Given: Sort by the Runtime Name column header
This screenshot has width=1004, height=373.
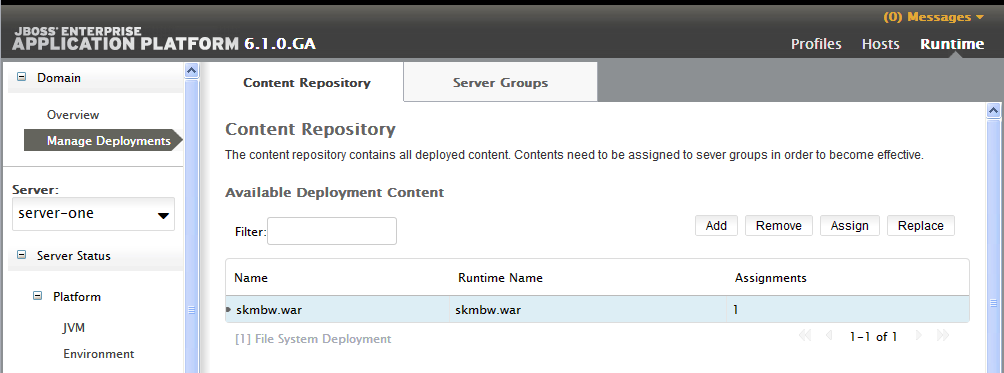Looking at the screenshot, I should (x=500, y=278).
